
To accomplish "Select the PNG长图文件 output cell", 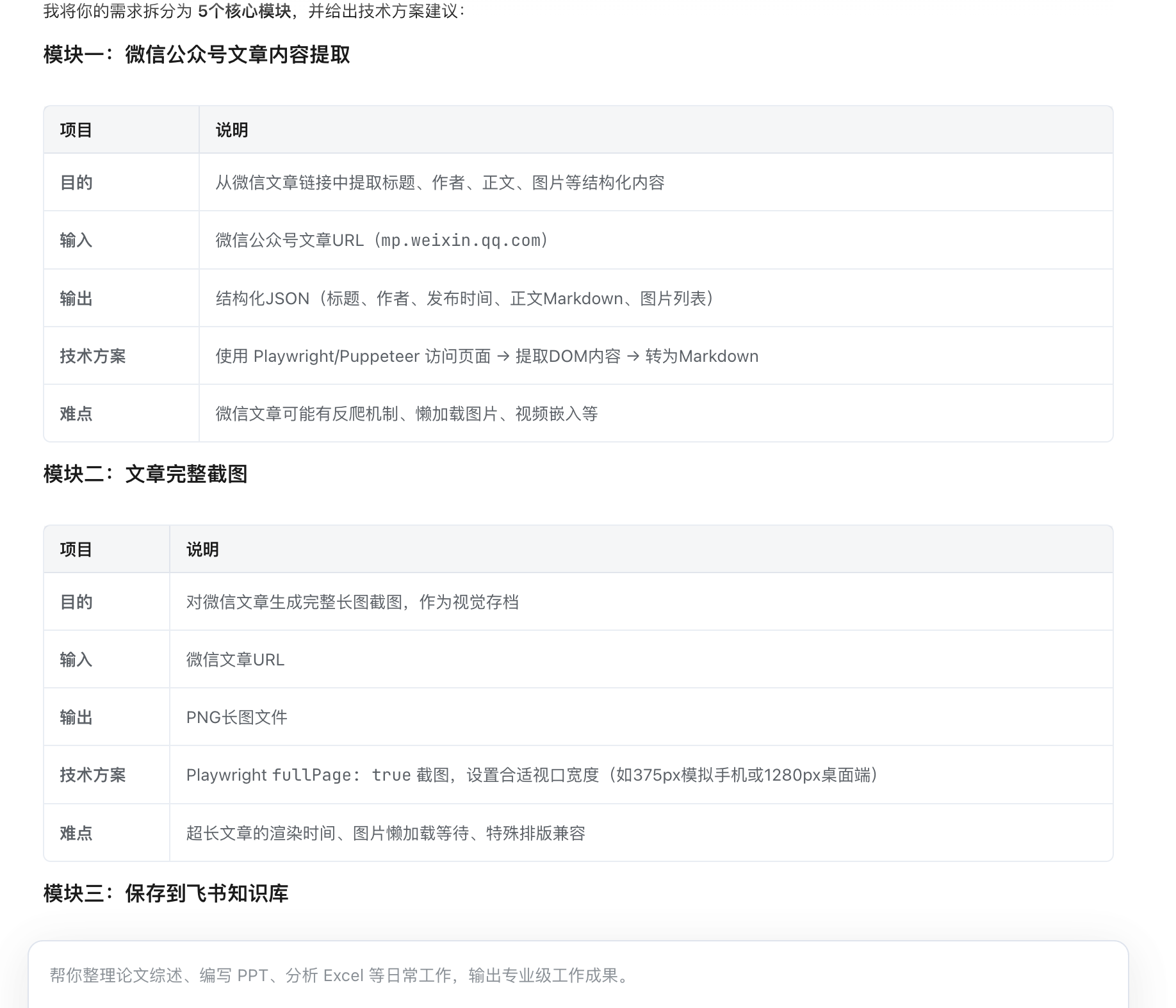I will tap(236, 718).
